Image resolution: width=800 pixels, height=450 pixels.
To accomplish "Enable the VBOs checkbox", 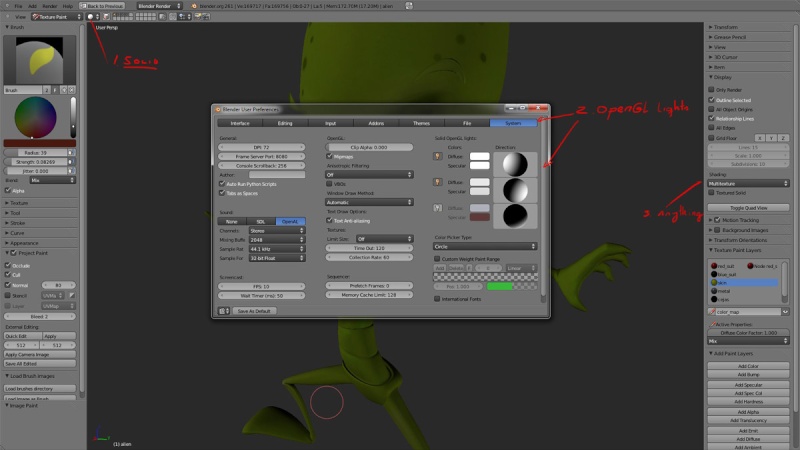I will (x=329, y=184).
